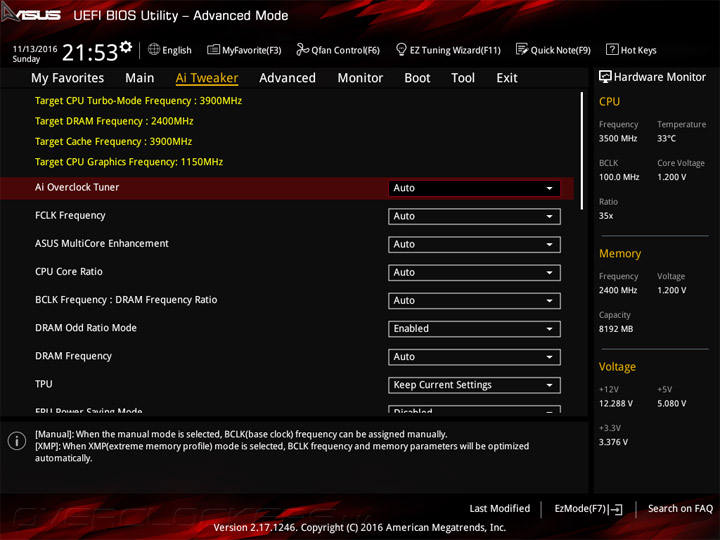The image size is (720, 540).
Task: Expand the TPU Keep Current Settings dropdown
Action: [474, 385]
